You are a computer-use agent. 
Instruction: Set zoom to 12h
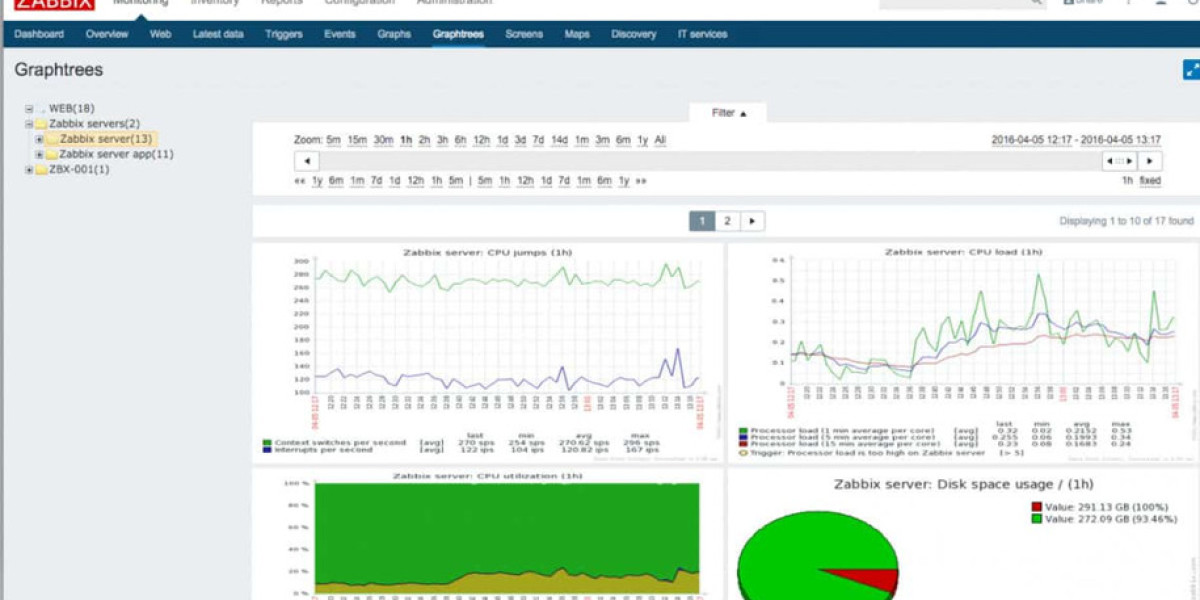click(x=481, y=140)
